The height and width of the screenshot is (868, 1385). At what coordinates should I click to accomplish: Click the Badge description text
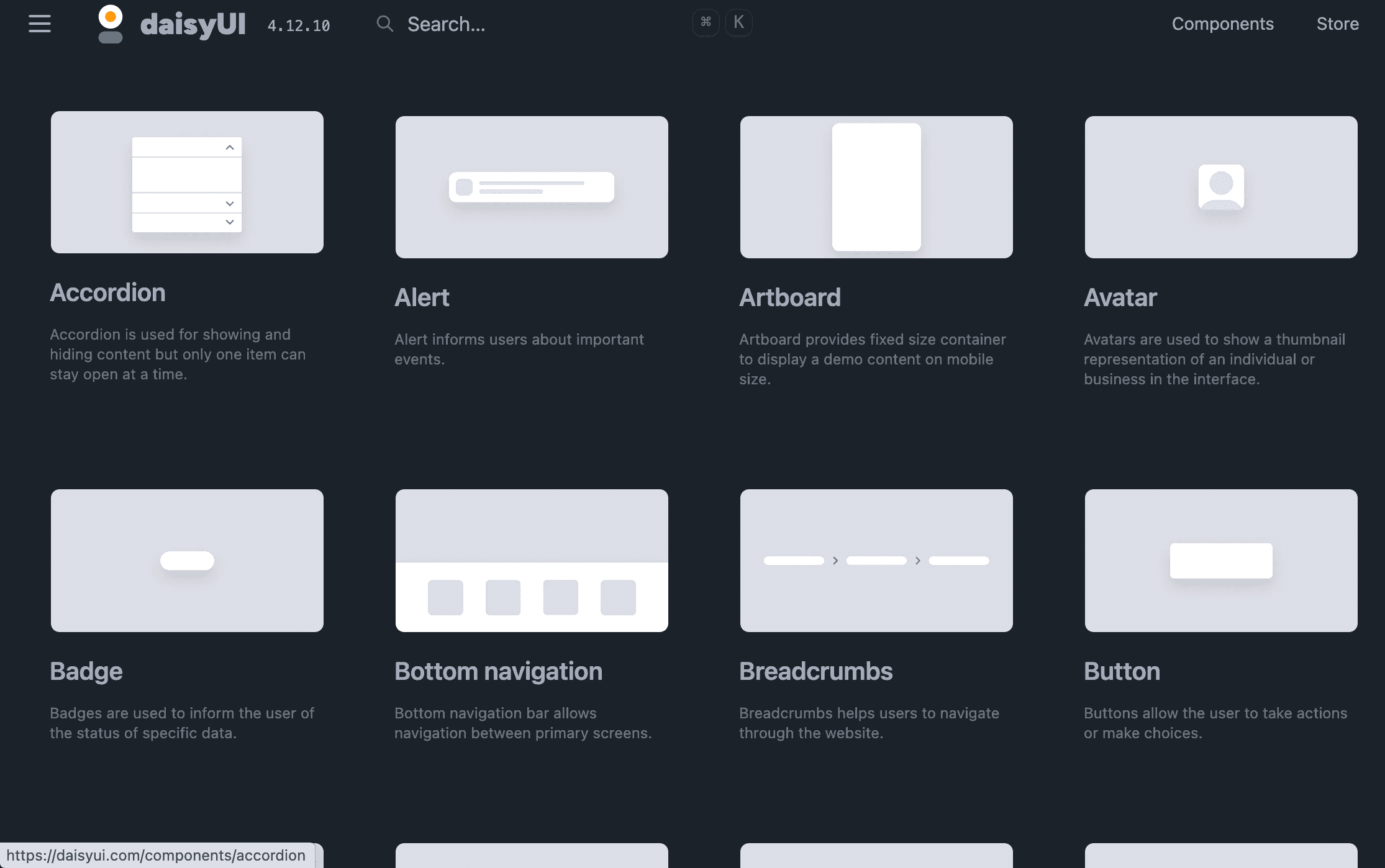click(x=182, y=723)
